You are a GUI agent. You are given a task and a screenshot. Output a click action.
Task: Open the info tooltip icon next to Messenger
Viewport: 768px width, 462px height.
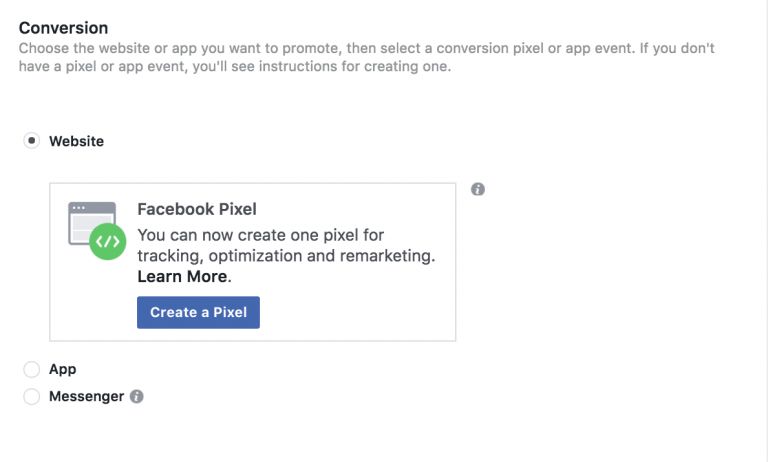click(x=137, y=397)
